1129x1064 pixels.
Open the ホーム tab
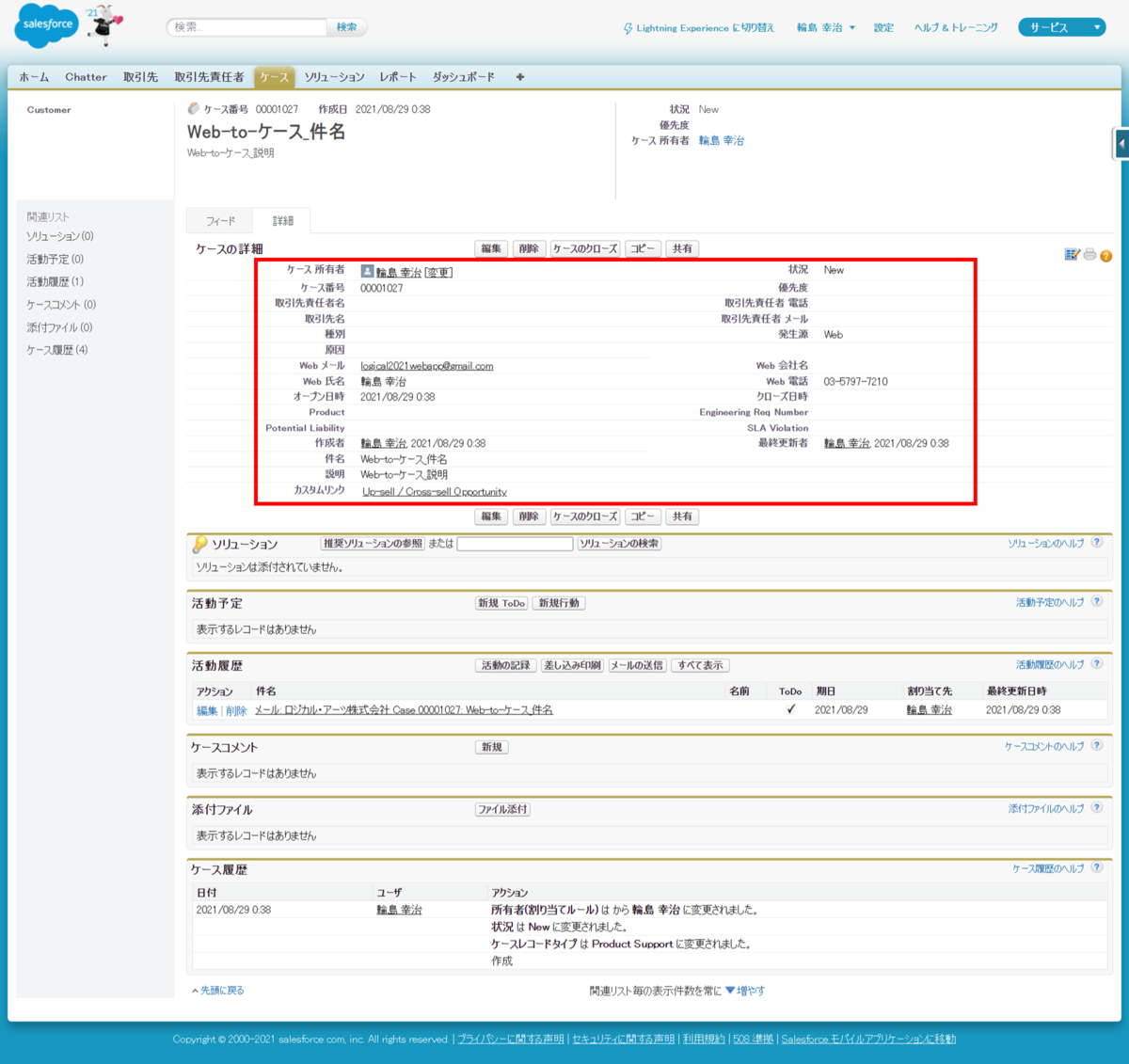[x=34, y=77]
